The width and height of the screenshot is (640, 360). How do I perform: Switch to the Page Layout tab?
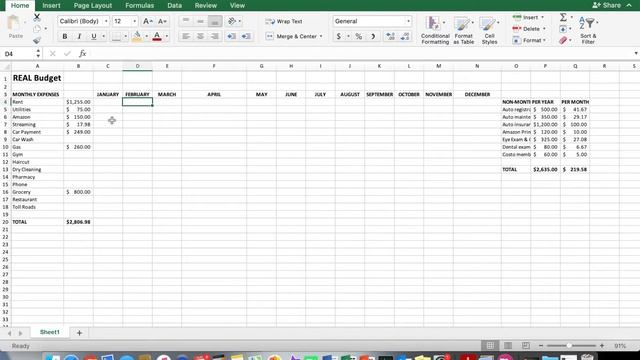pyautogui.click(x=93, y=5)
